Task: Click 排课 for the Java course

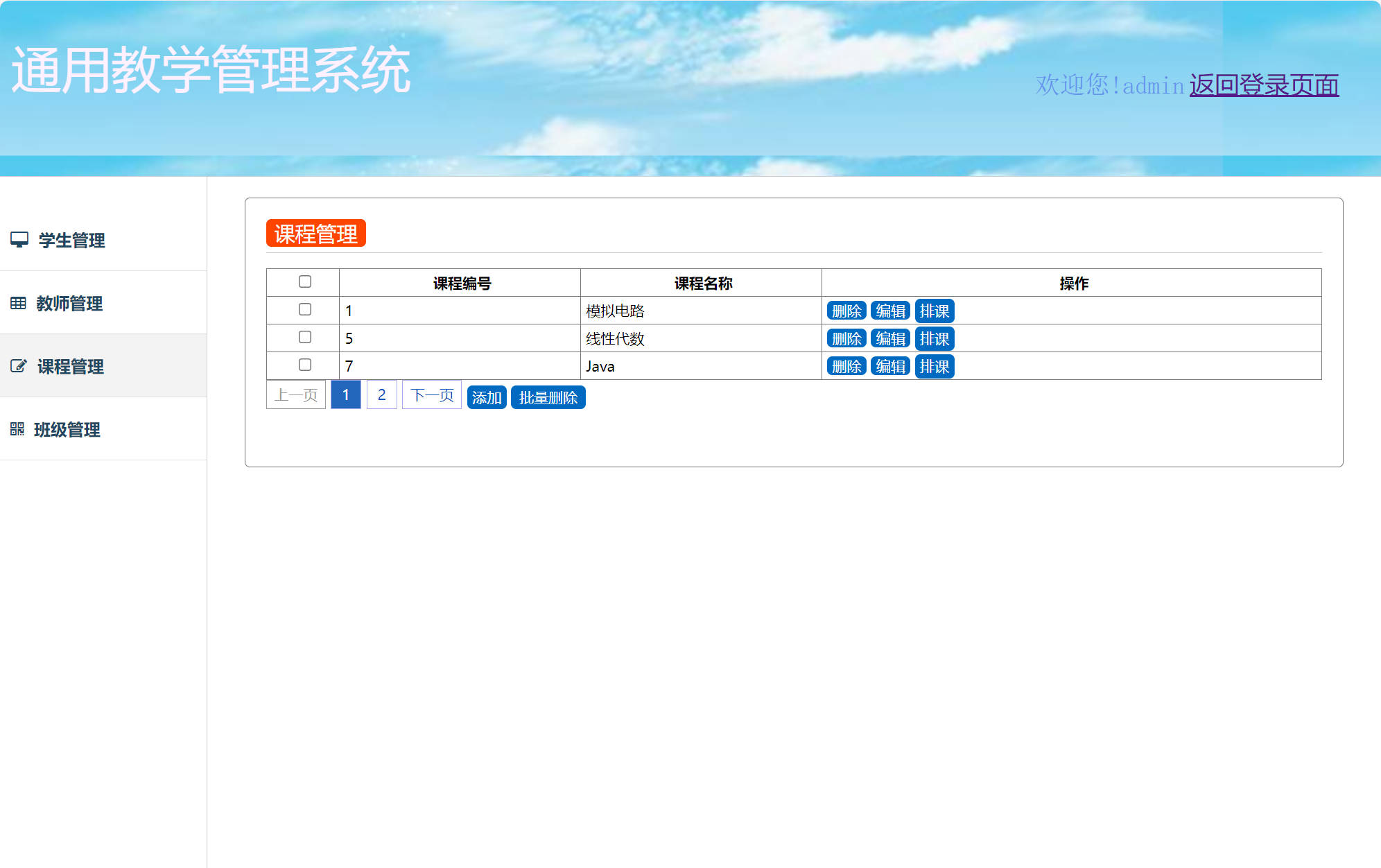Action: (x=935, y=366)
